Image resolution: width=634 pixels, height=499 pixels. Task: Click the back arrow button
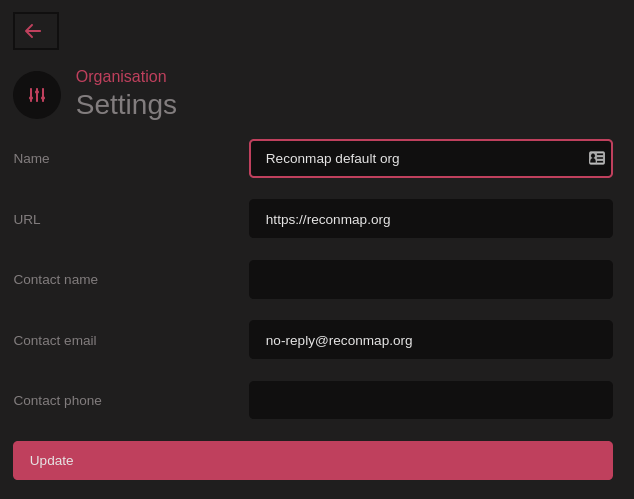(36, 31)
